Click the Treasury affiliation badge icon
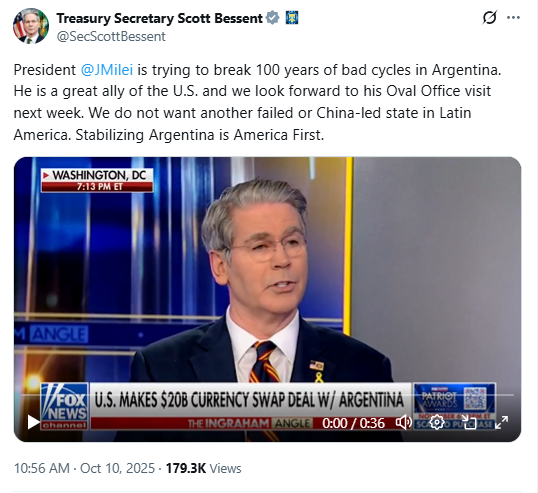538x493 pixels. pos(292,18)
